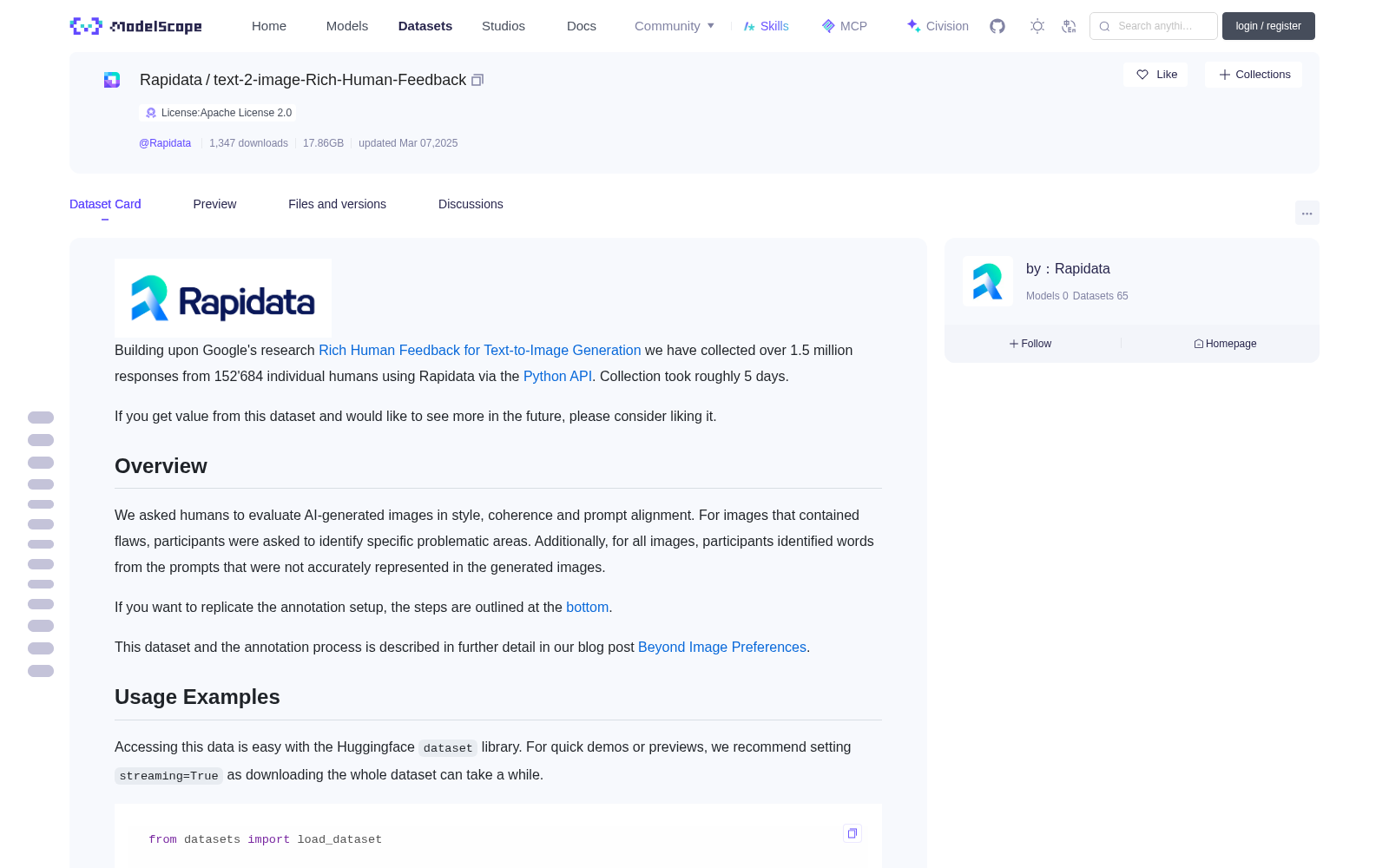Open the Studios menu item
Image resolution: width=1389 pixels, height=868 pixels.
click(504, 26)
